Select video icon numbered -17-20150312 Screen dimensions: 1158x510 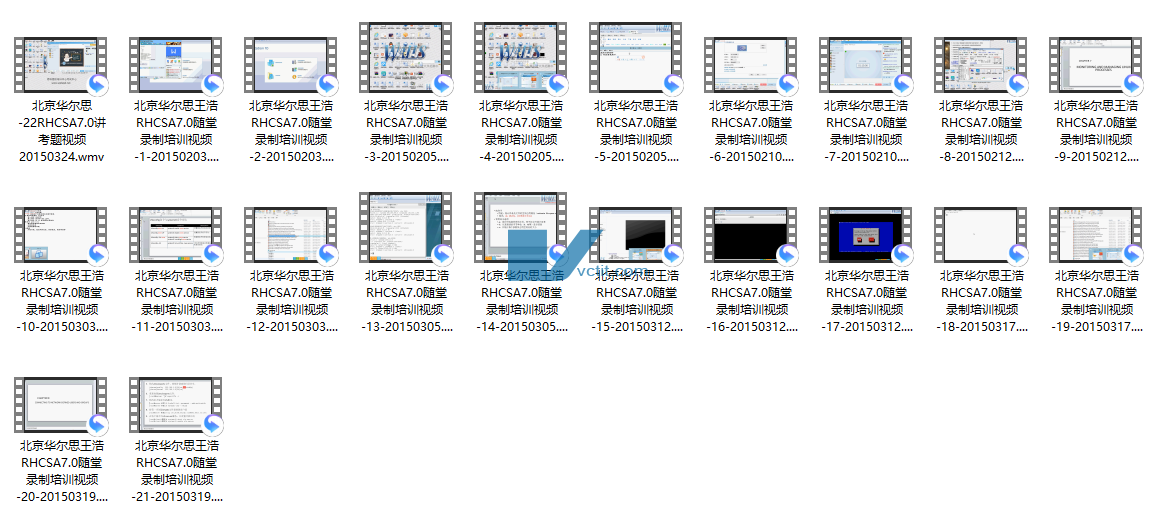pyautogui.click(x=866, y=235)
